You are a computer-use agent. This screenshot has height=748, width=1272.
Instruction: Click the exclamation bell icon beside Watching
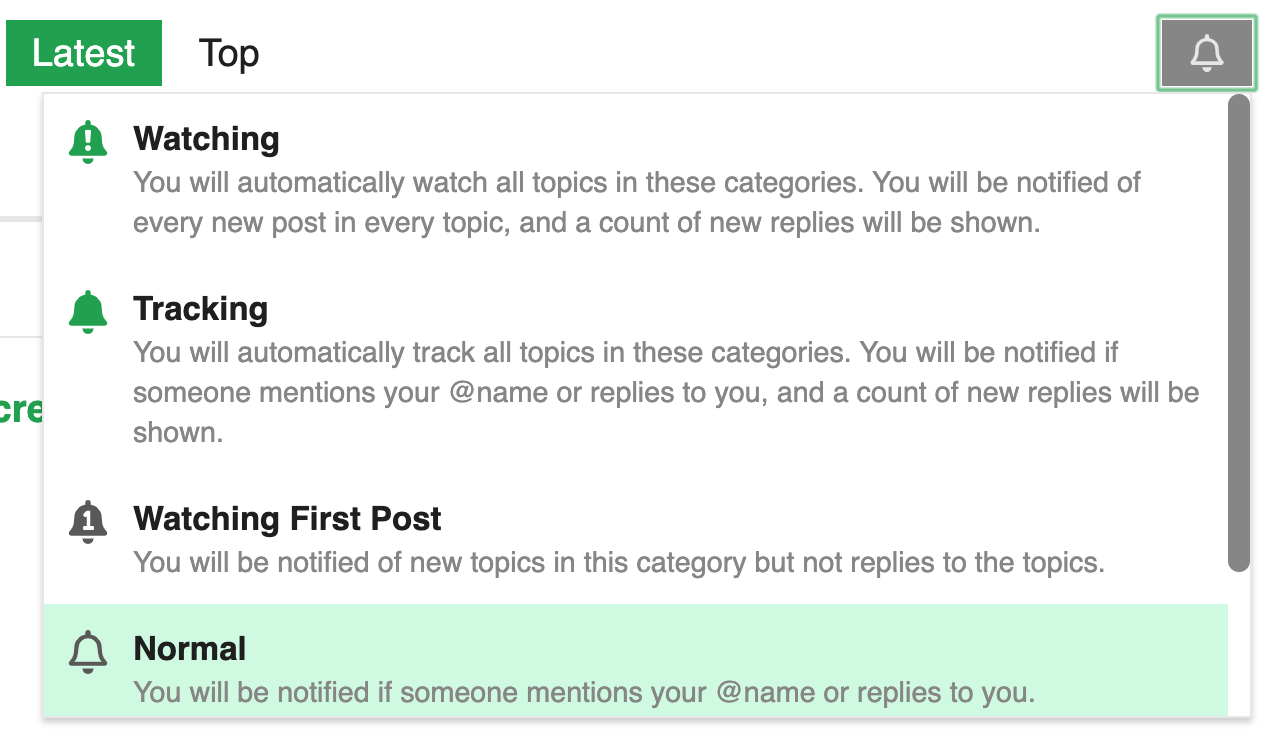(x=88, y=141)
